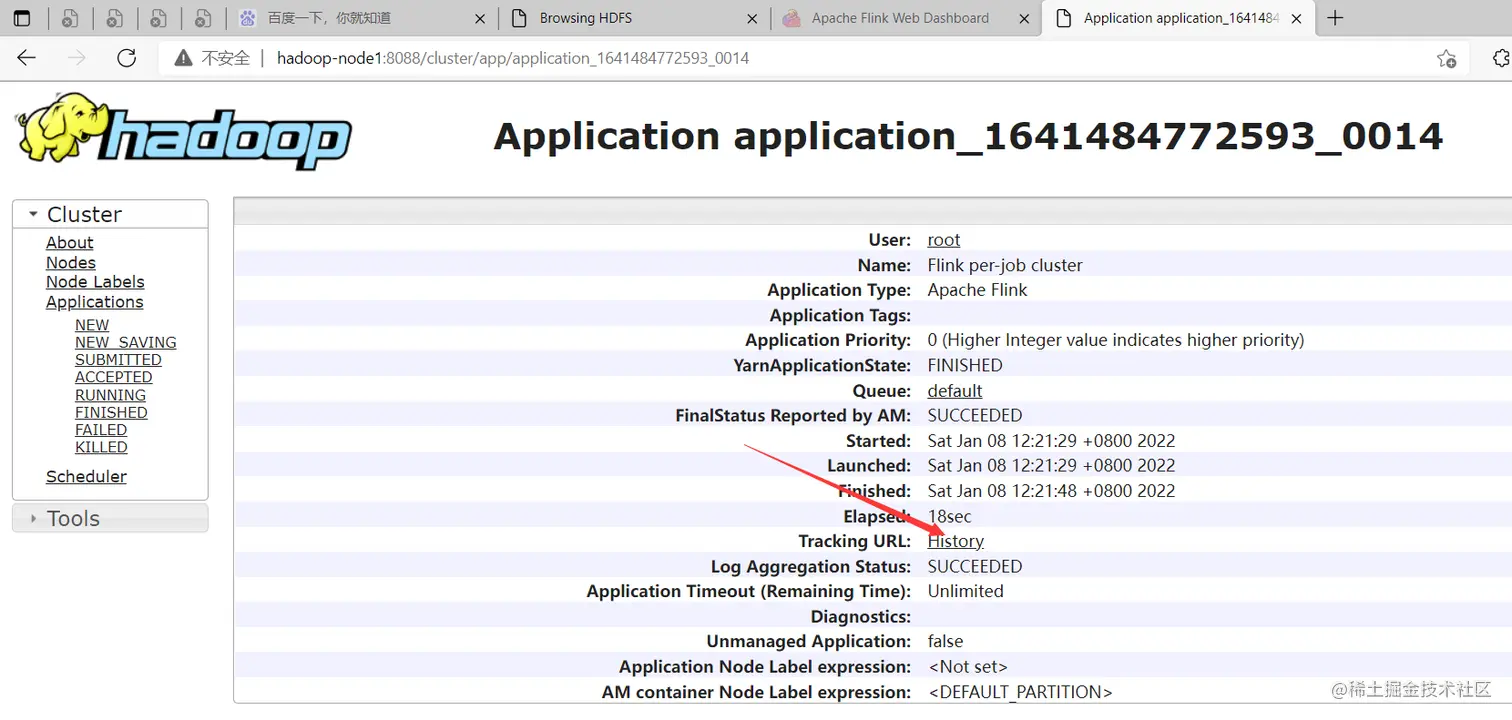Image resolution: width=1512 pixels, height=720 pixels.
Task: Select the Application Priority value text
Action: click(1116, 340)
